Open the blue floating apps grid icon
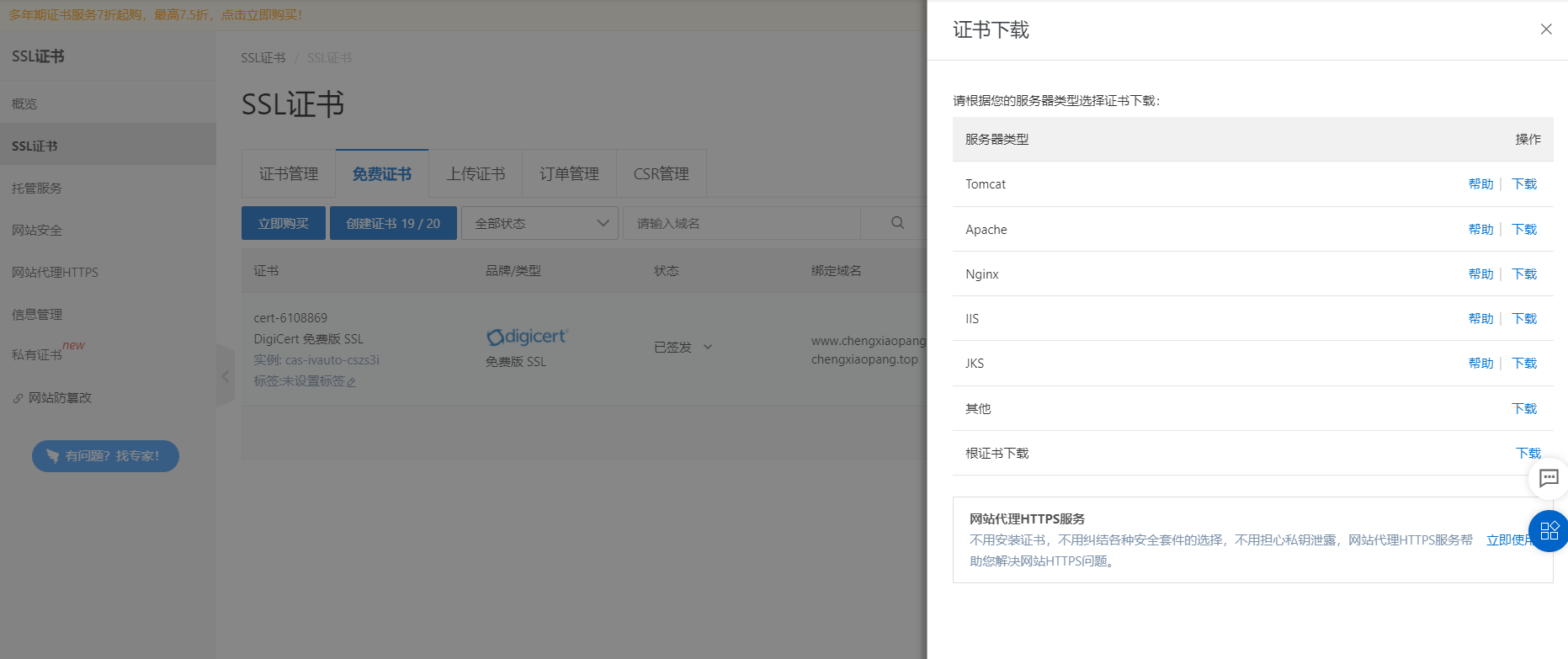1568x659 pixels. (1549, 531)
